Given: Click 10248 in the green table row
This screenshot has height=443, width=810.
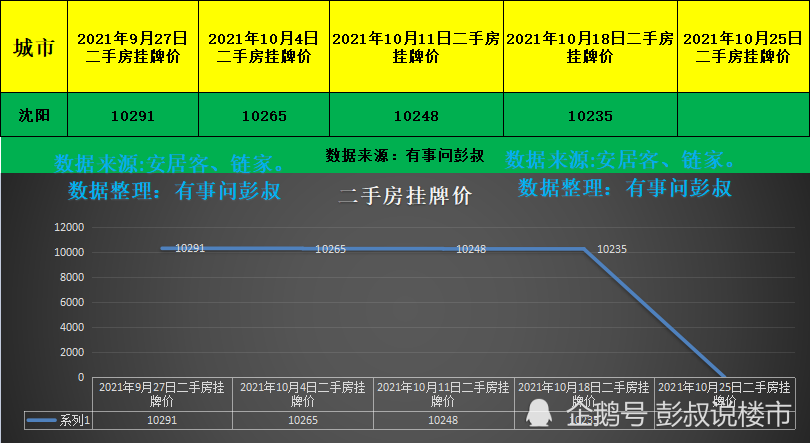Looking at the screenshot, I should click(416, 116).
